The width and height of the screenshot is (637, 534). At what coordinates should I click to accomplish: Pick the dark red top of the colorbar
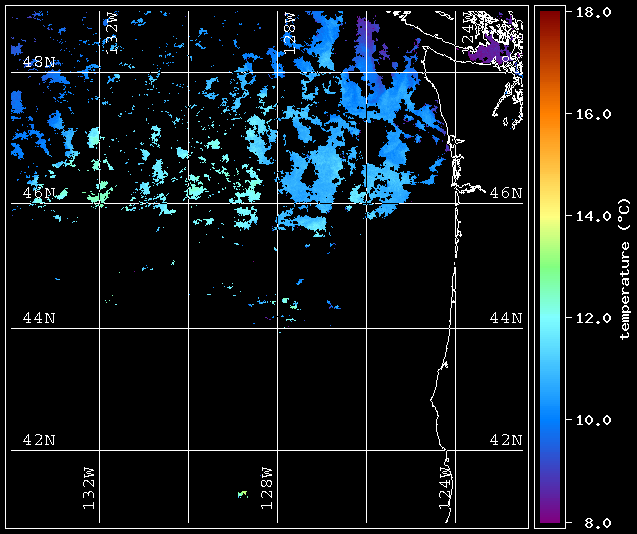point(549,16)
